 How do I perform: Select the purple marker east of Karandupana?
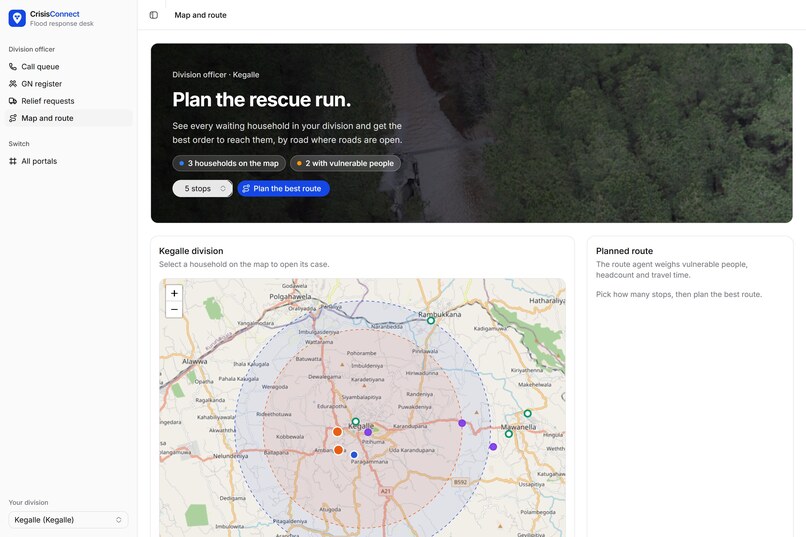click(x=462, y=423)
